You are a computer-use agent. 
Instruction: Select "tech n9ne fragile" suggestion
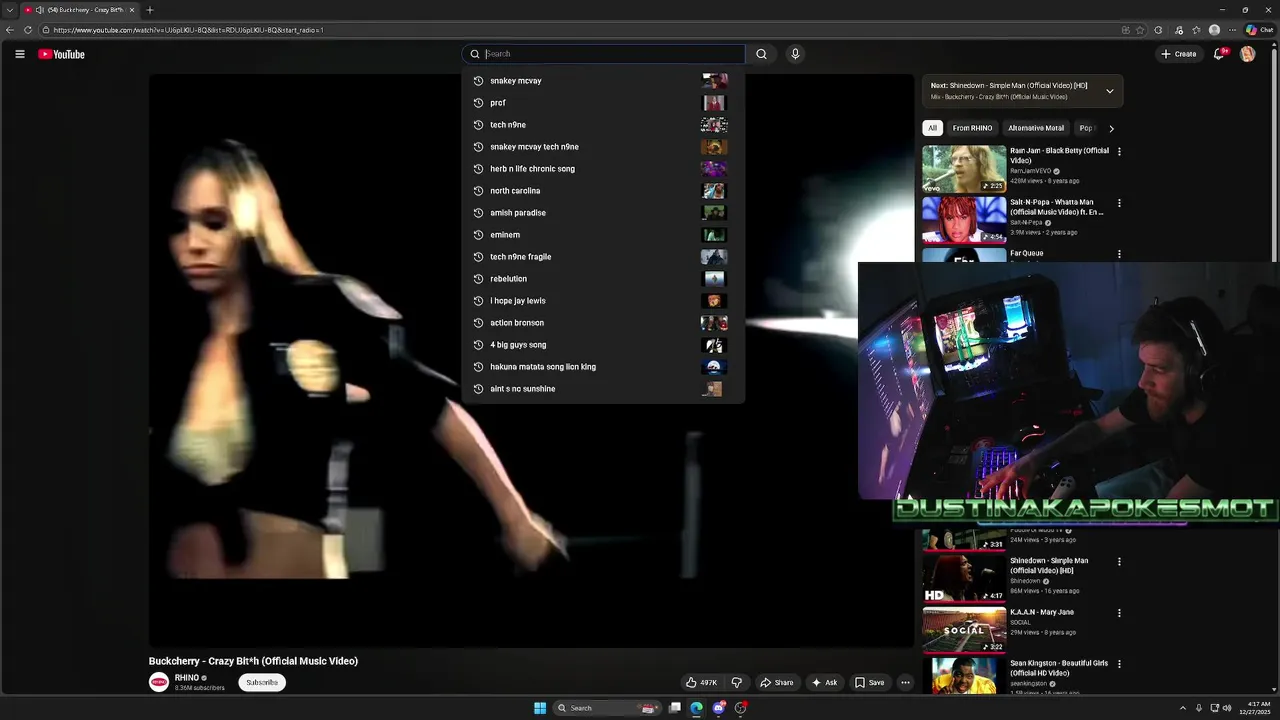603,257
